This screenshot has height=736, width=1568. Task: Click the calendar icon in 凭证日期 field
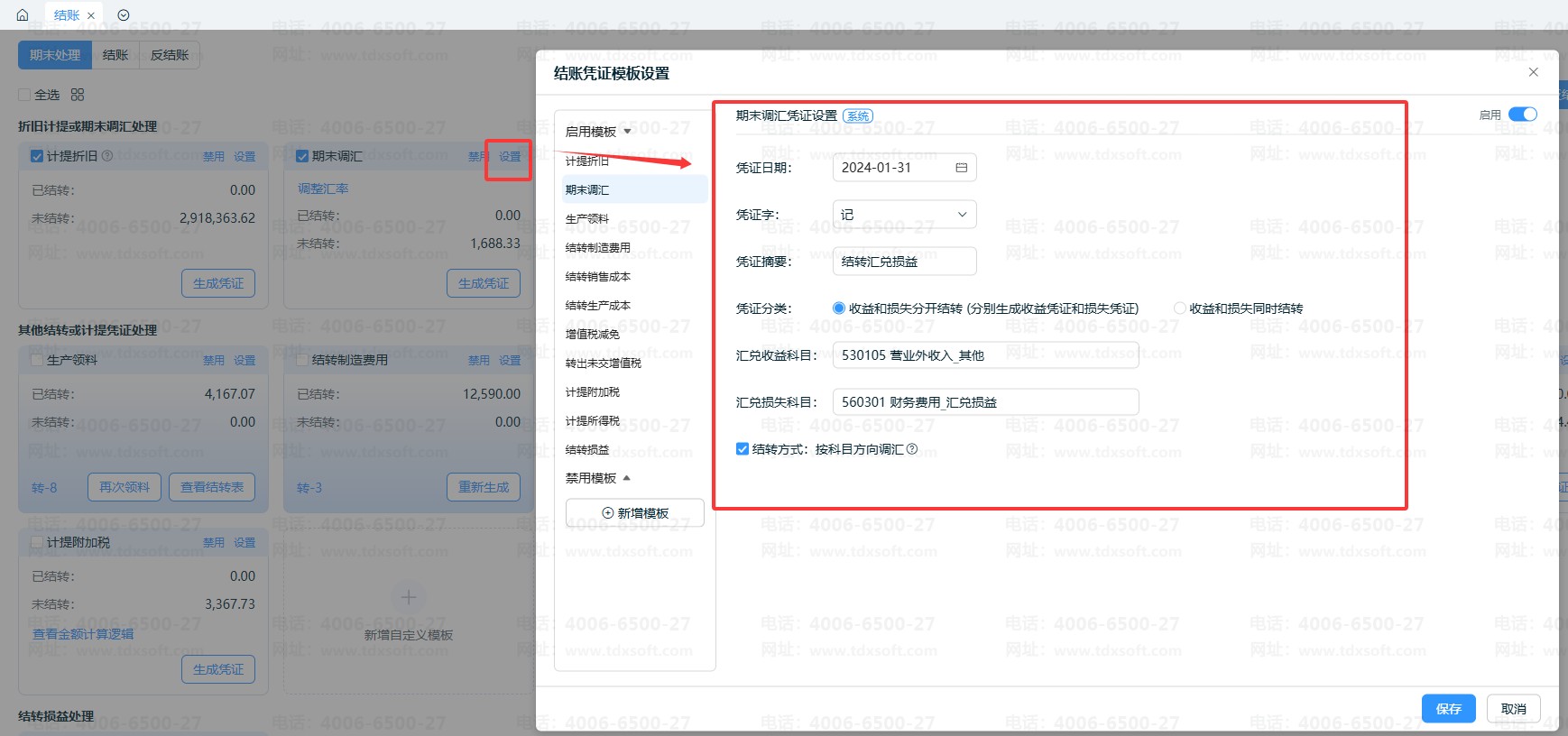[961, 168]
